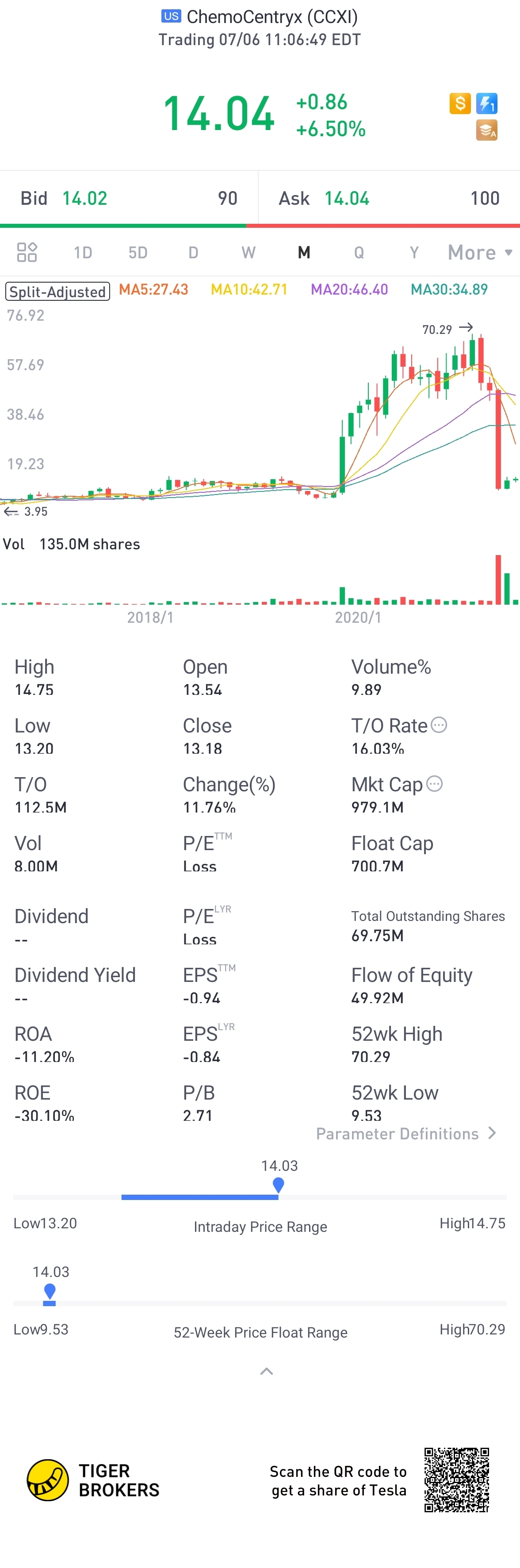Open the Parameter Definitions link

406,1133
